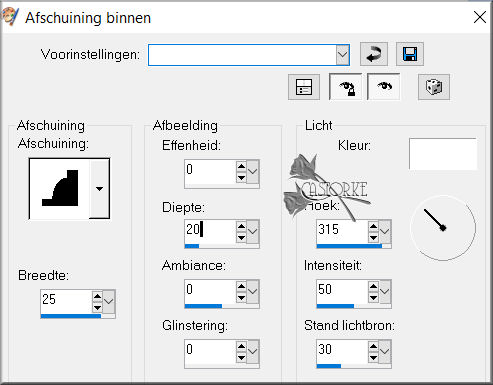Expand the Breedte slider dropdown arrow
This screenshot has width=493, height=385.
(109, 301)
